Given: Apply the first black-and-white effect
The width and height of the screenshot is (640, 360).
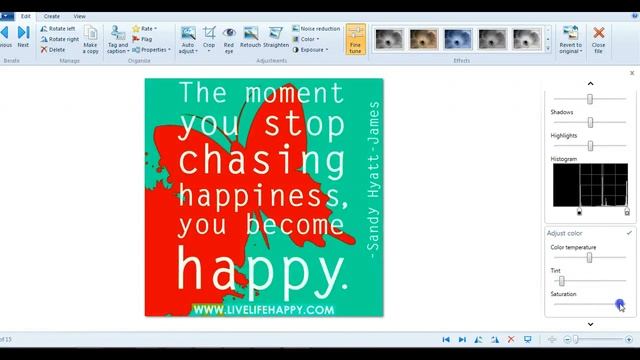Looking at the screenshot, I should tap(389, 39).
